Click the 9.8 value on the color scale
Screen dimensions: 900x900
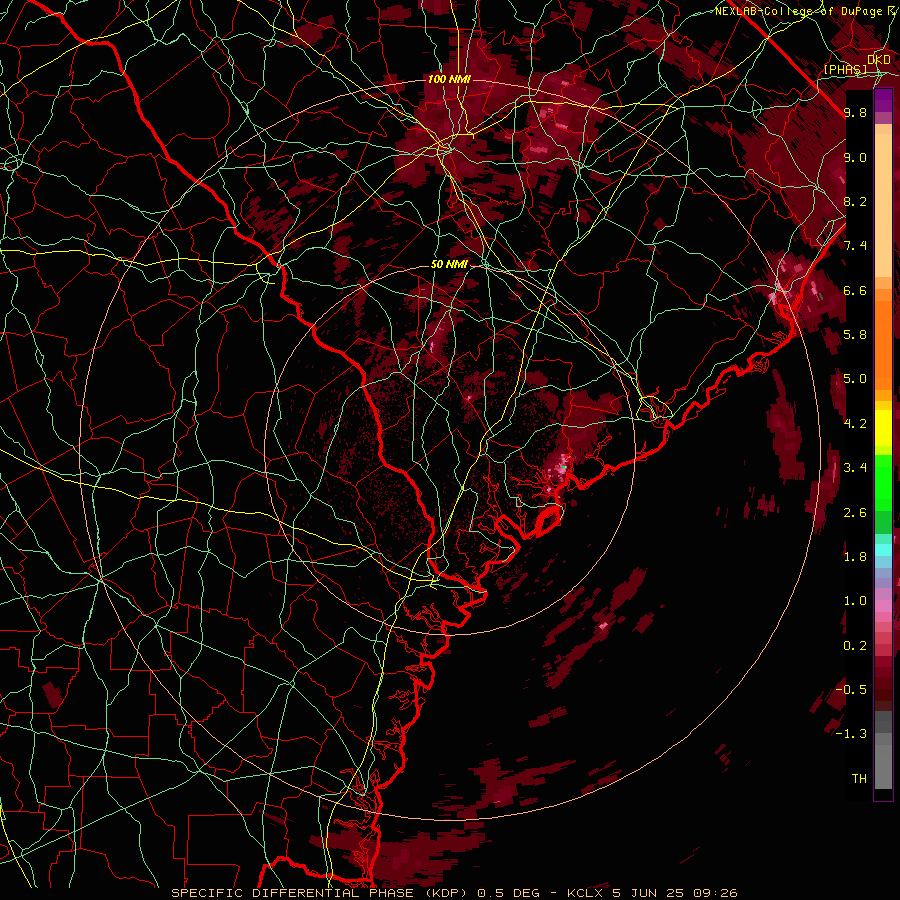(855, 112)
